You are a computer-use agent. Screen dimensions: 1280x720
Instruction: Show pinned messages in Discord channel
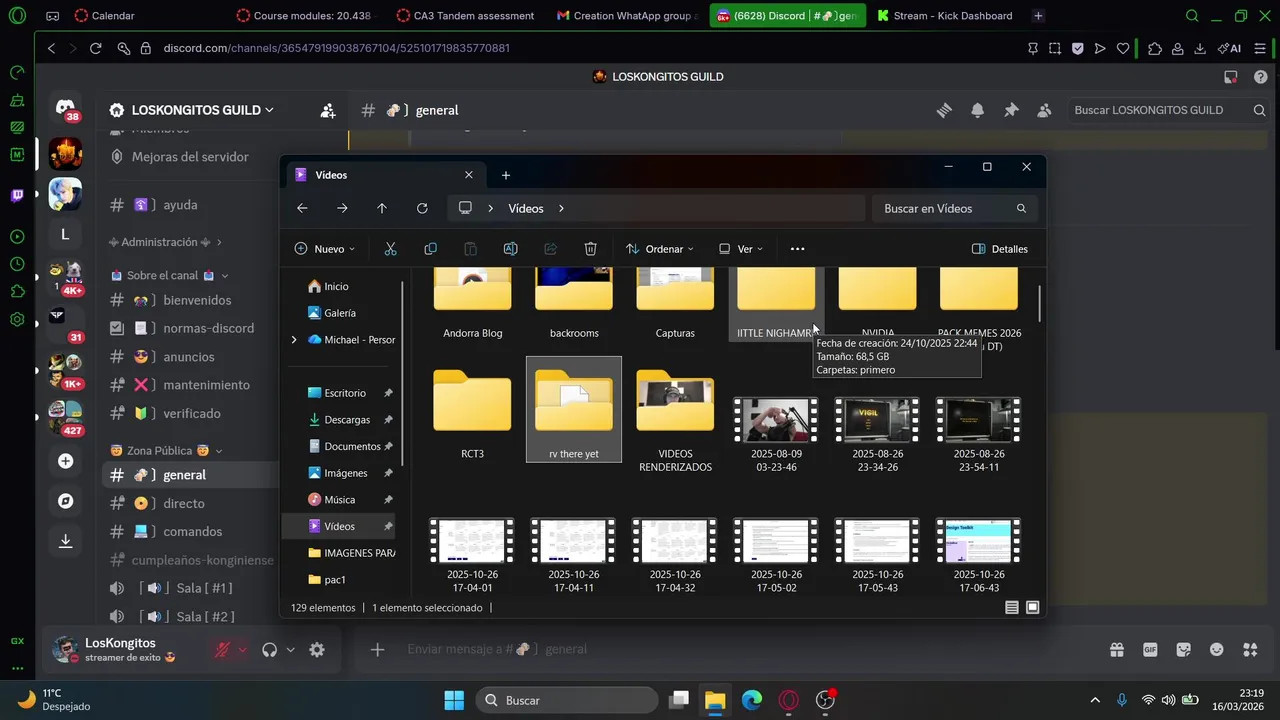tap(1011, 110)
